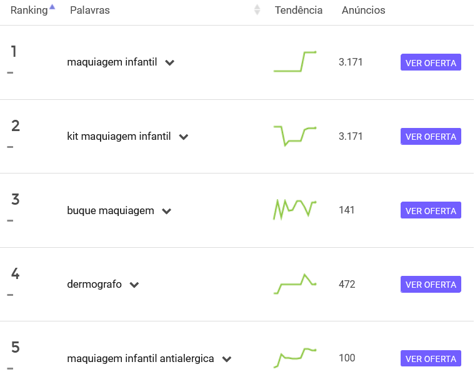Open the trend sparkline for maquiagem infantil
475x387 pixels.
(295, 62)
